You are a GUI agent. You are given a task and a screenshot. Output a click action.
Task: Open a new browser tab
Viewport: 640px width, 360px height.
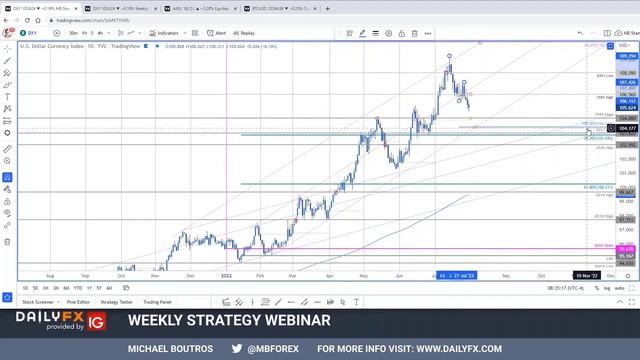point(327,8)
